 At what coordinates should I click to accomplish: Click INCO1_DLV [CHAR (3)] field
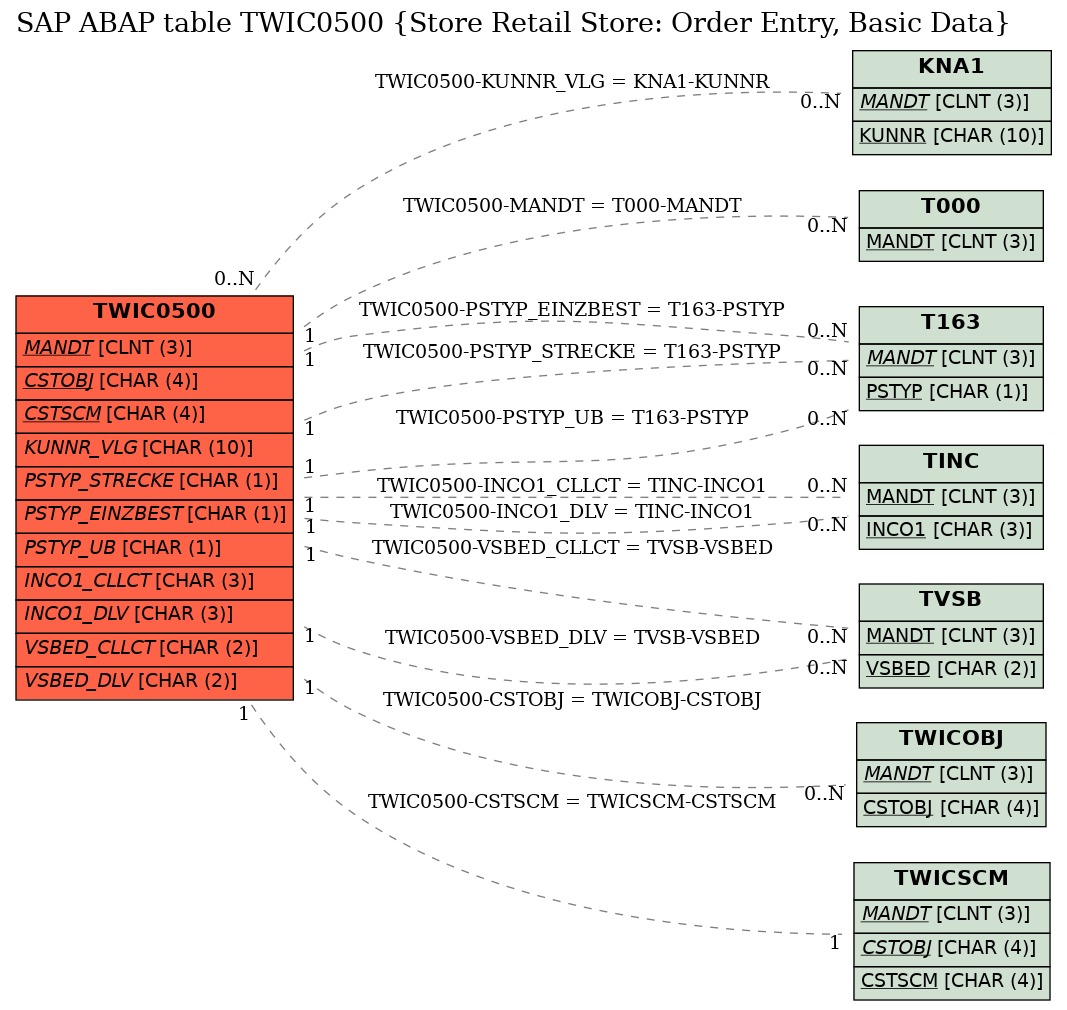coord(154,615)
